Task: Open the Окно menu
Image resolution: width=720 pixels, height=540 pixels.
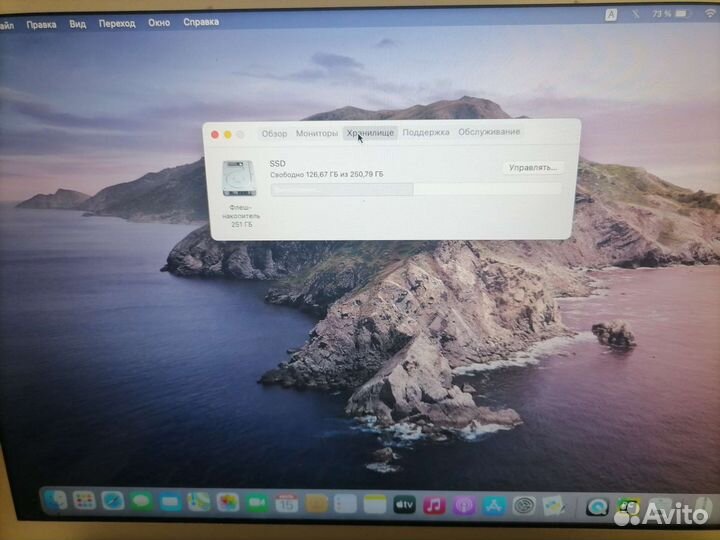Action: (x=159, y=22)
